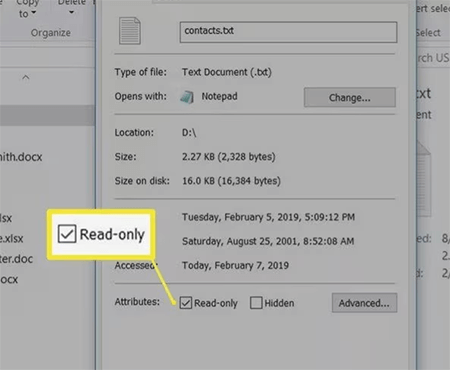Click the Tuesday, February 5, 2019 date
The height and width of the screenshot is (370, 450).
coord(268,217)
